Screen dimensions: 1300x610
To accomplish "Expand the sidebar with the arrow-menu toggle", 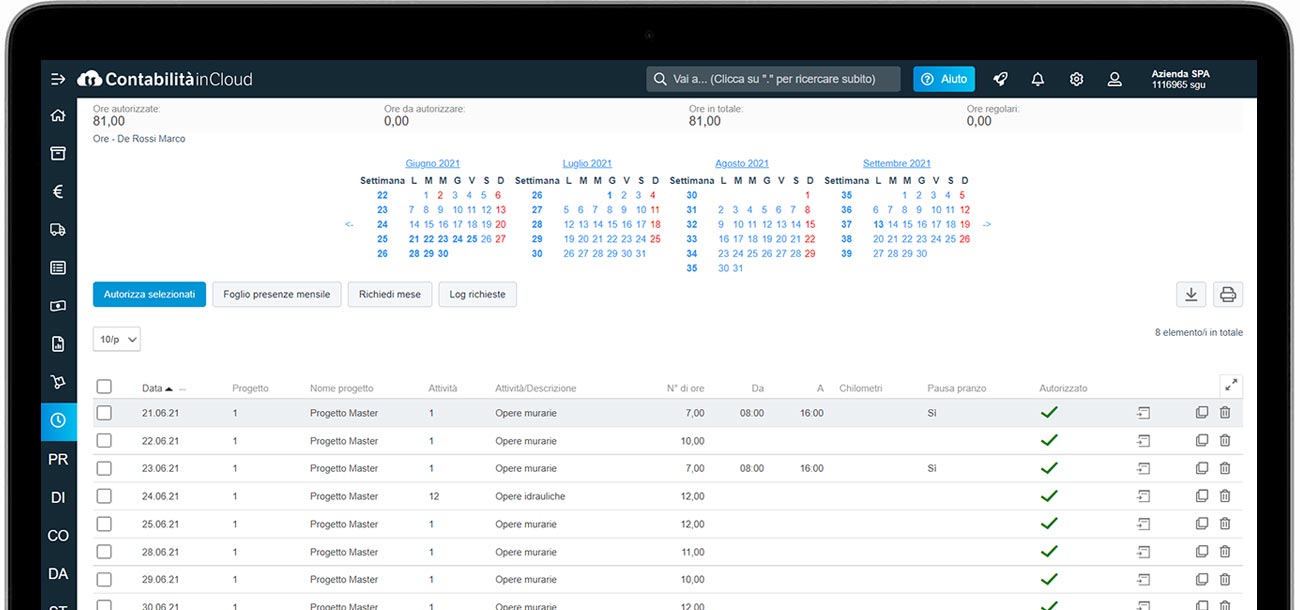I will click(58, 79).
